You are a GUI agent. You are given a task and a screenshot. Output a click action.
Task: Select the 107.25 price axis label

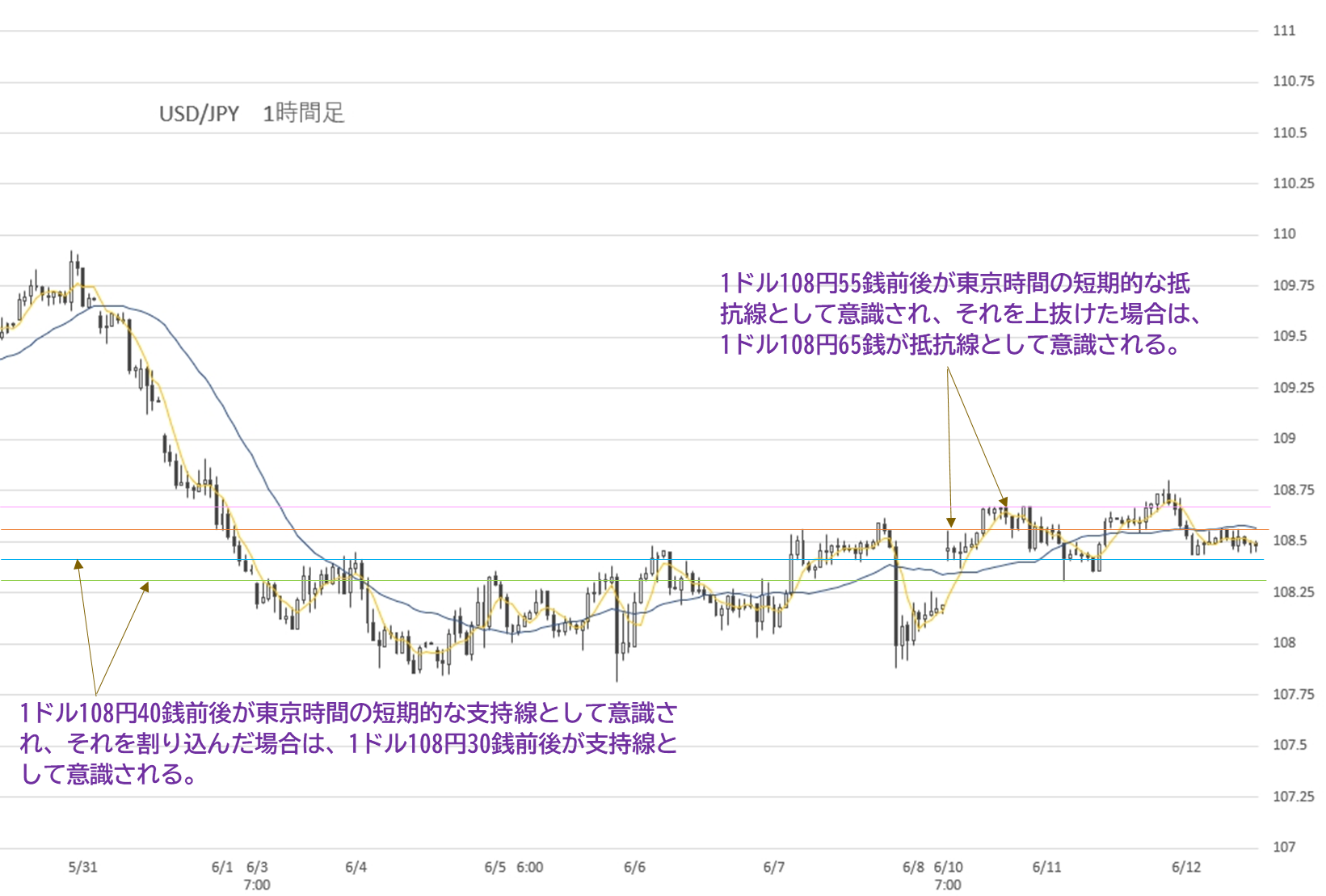1294,797
